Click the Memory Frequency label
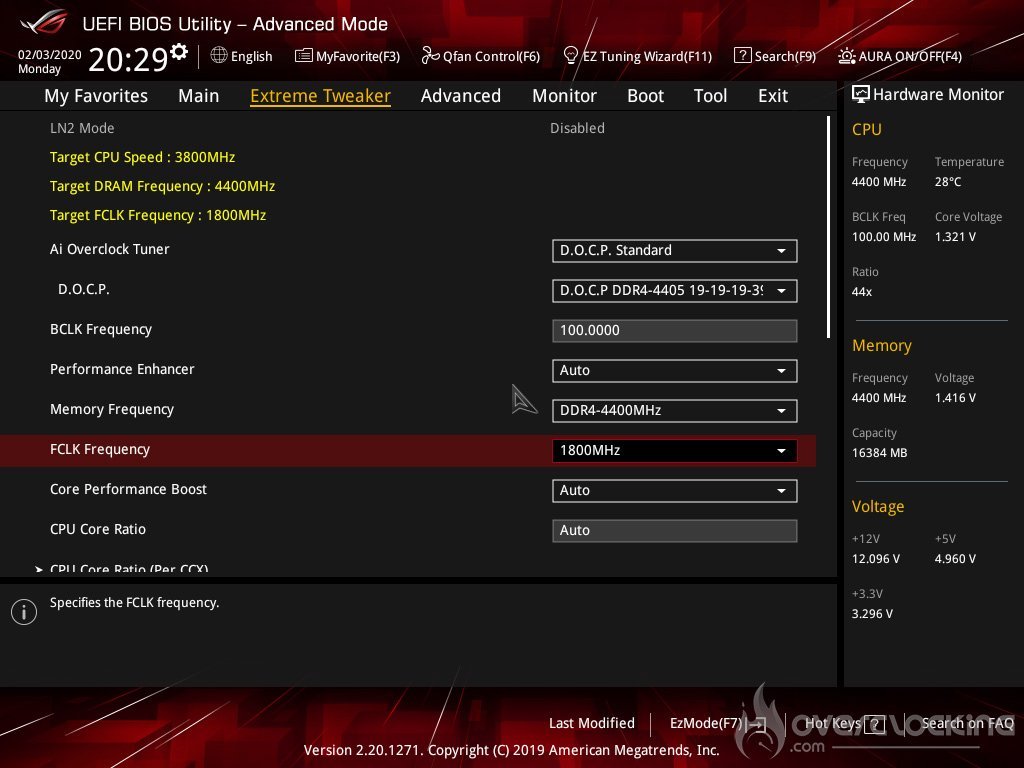This screenshot has height=768, width=1024. click(112, 409)
